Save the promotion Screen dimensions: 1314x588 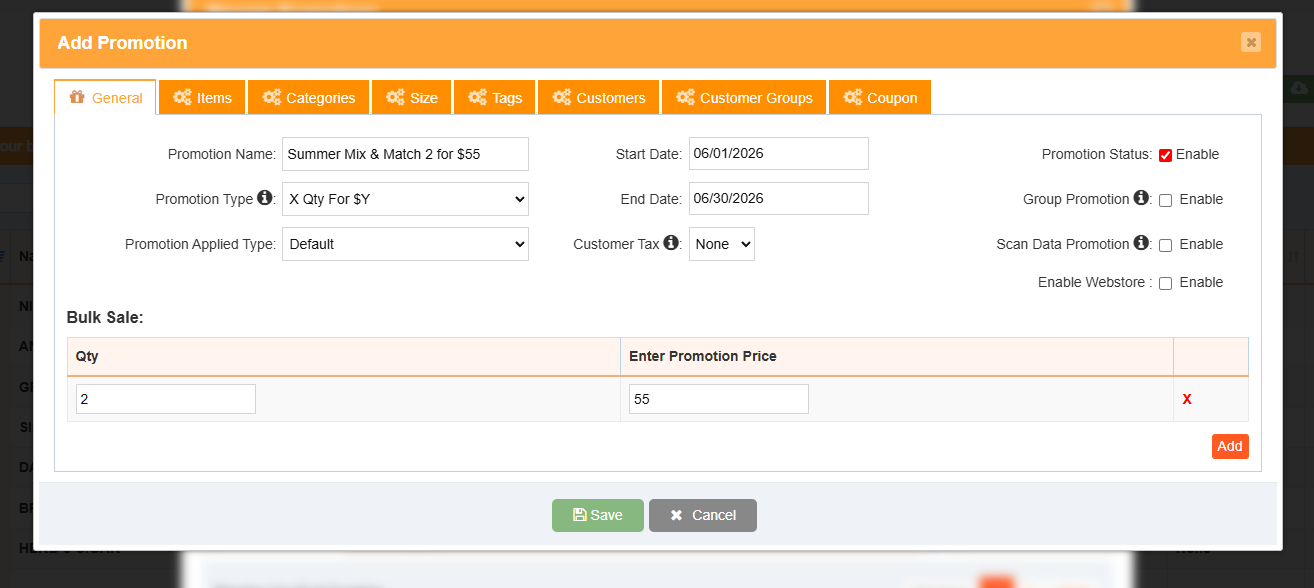pyautogui.click(x=598, y=515)
